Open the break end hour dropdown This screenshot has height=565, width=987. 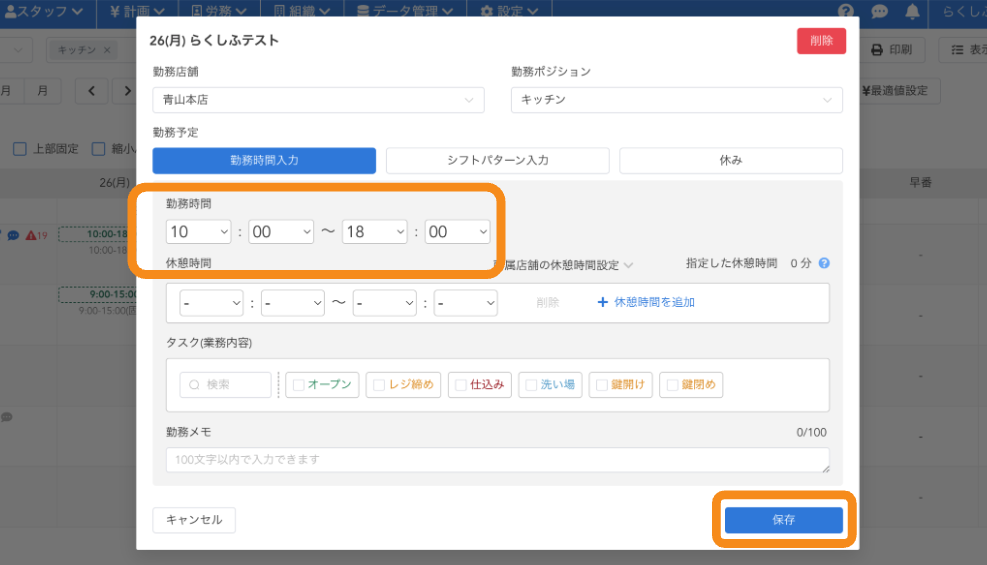click(384, 303)
